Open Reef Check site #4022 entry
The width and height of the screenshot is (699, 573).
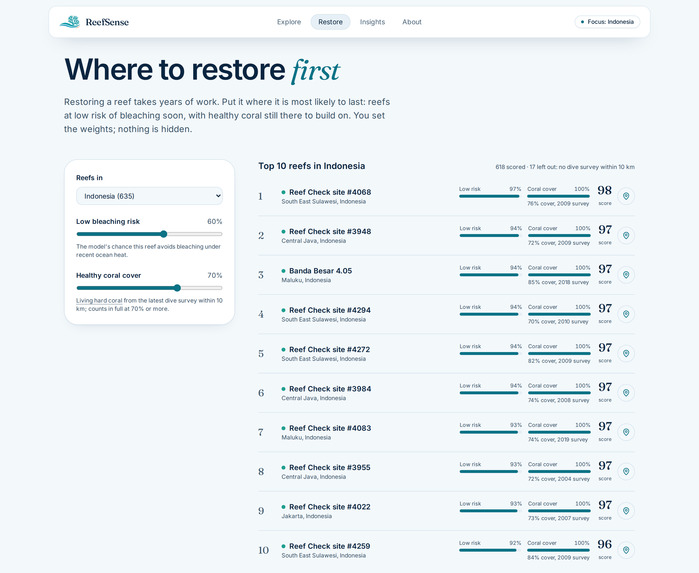[x=330, y=507]
